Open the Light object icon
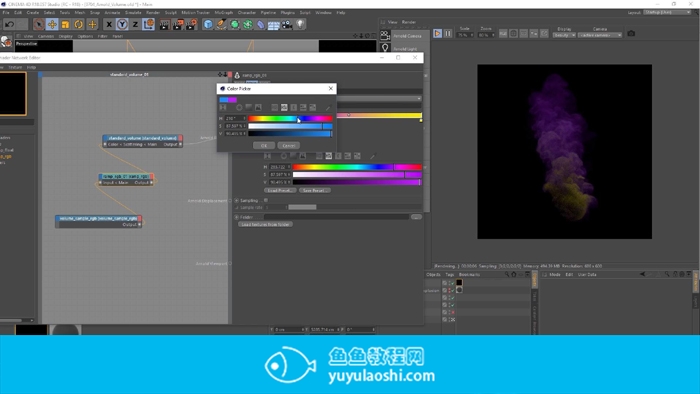The width and height of the screenshot is (700, 394). [x=300, y=25]
